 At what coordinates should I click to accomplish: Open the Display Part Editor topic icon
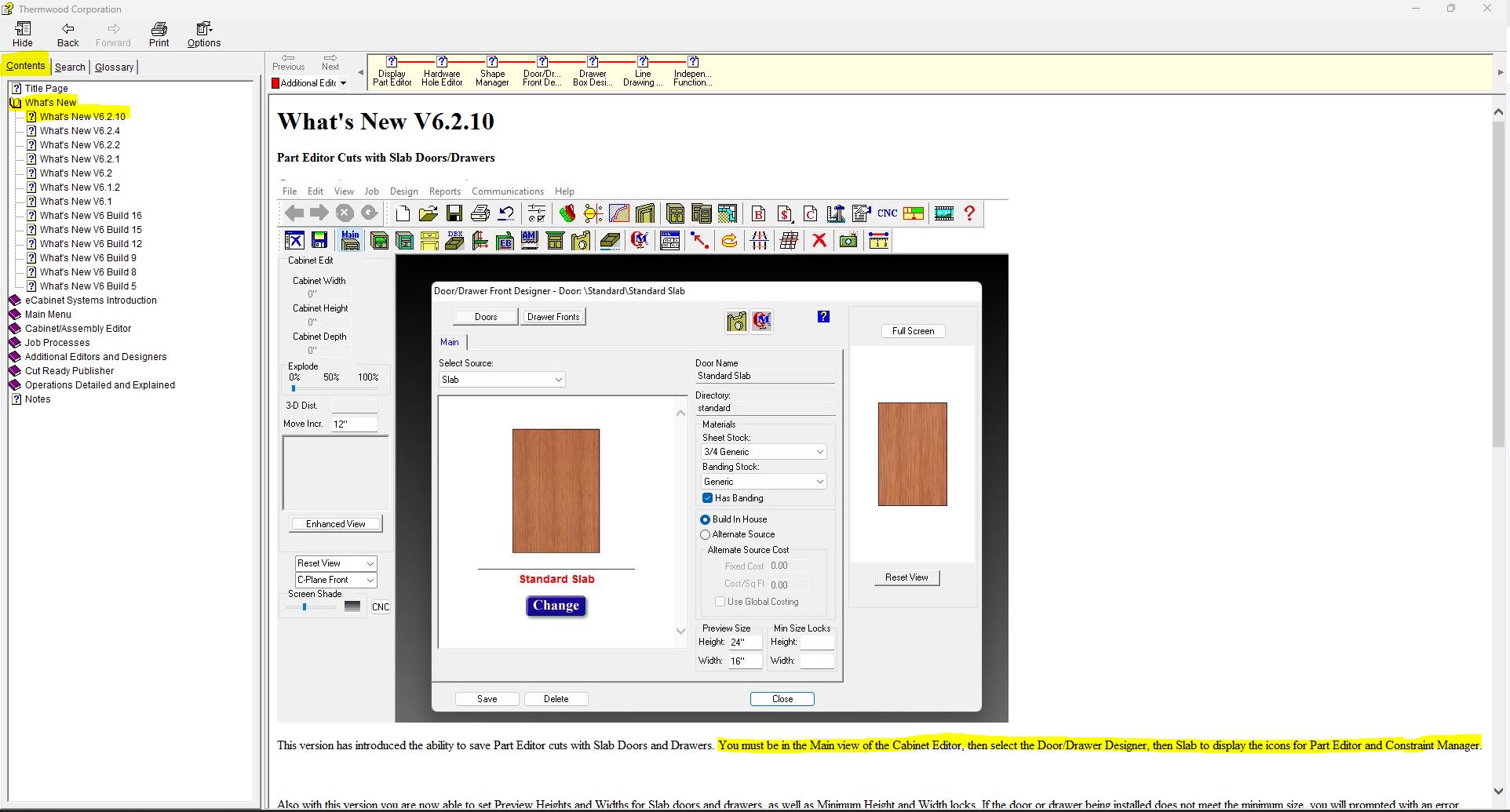tap(392, 62)
